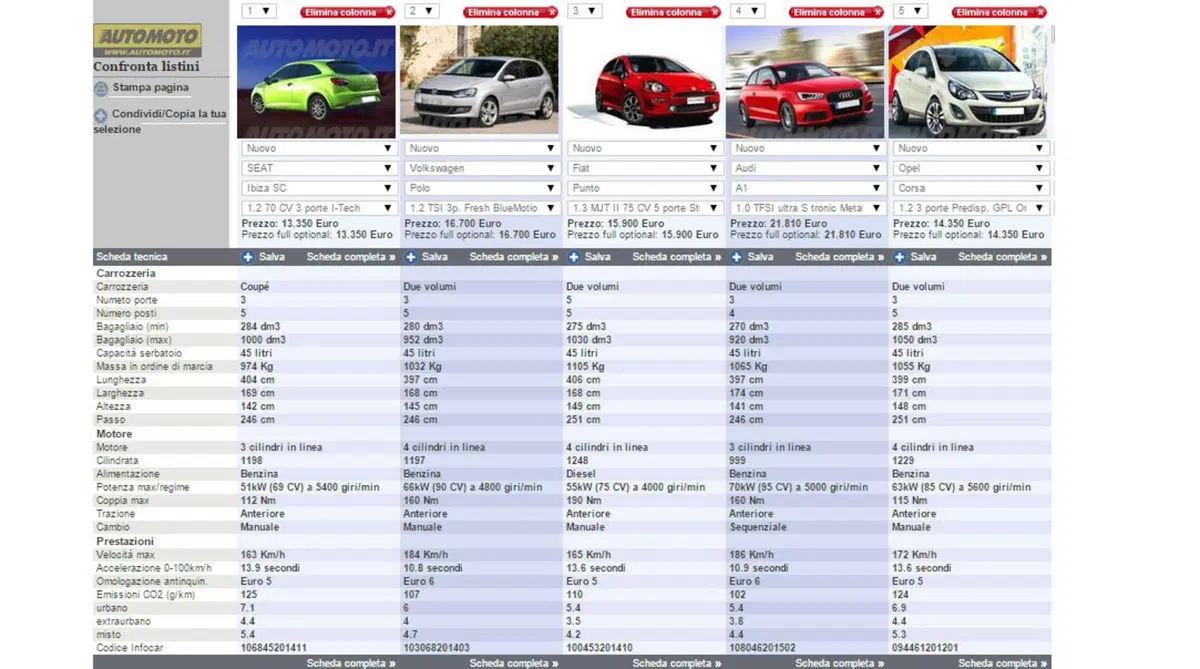Open Scheda completa under the Opel Corsa price
The width and height of the screenshot is (1200, 669).
pyautogui.click(x=1003, y=257)
